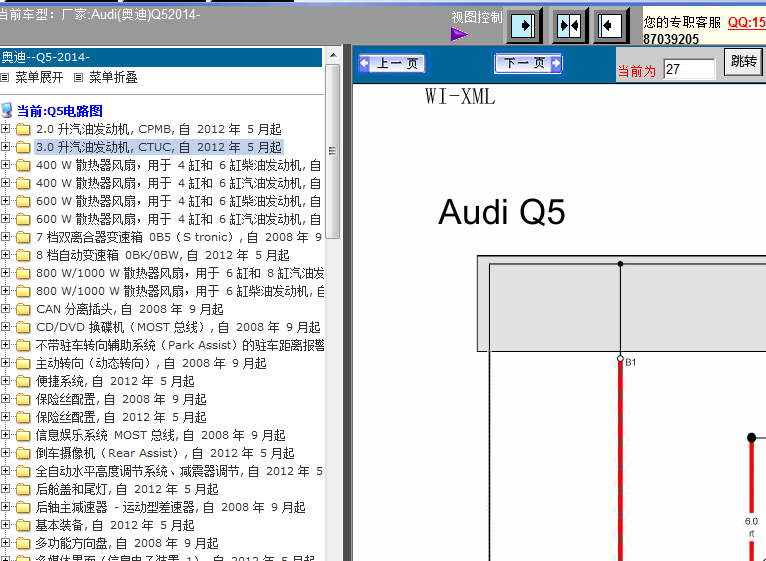Click folder icon of 7 档双离合器变速箱
This screenshot has width=766, height=561.
23,237
